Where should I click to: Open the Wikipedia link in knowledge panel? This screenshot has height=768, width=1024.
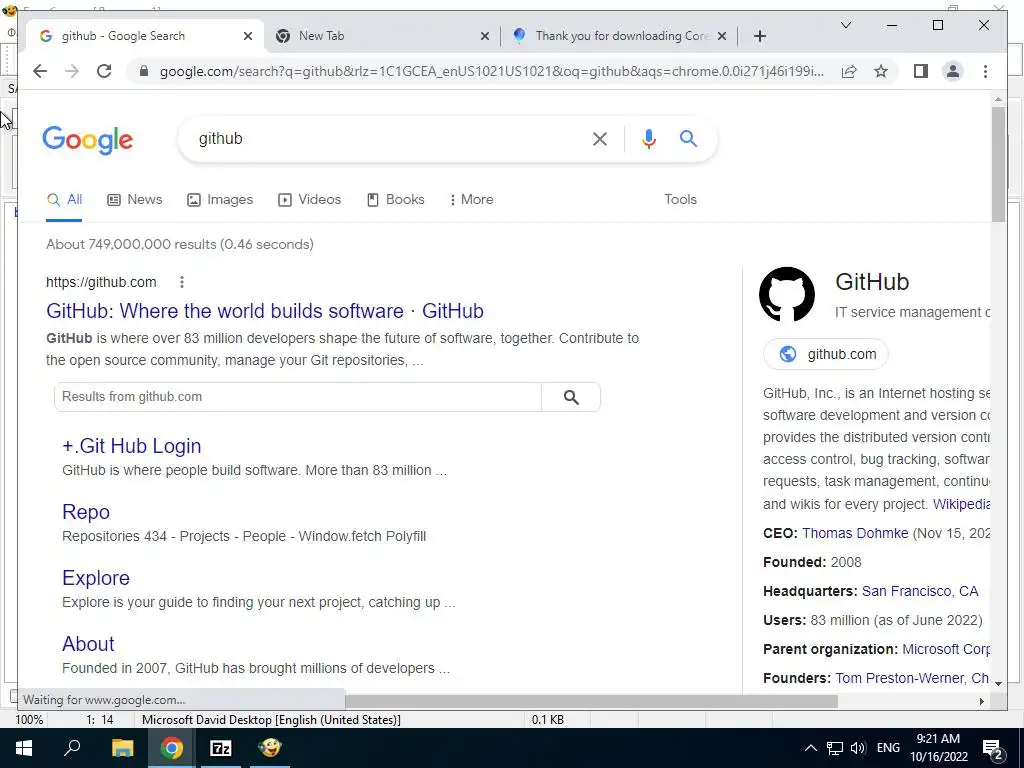[x=961, y=504]
